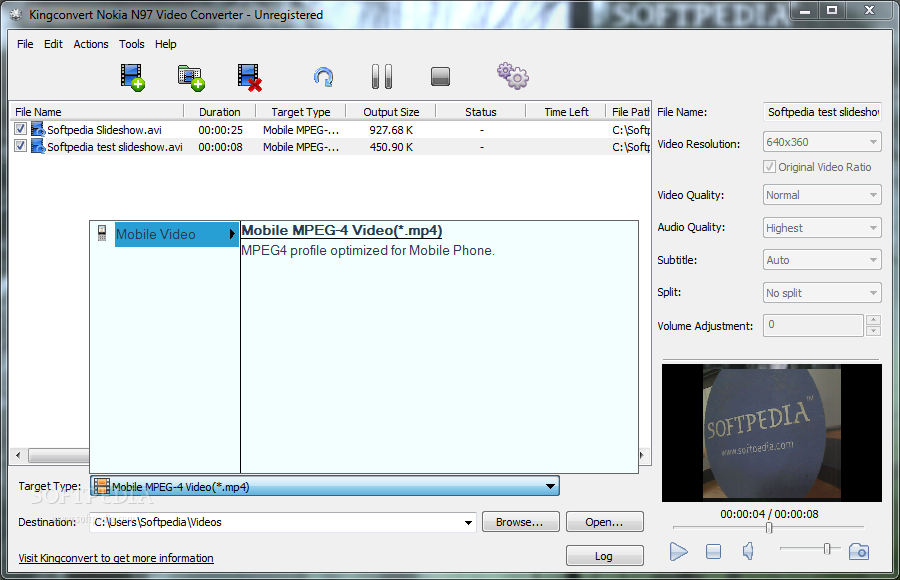The height and width of the screenshot is (580, 900).
Task: Click the Softpedia test slideshow.avi file icon
Action: [x=38, y=146]
